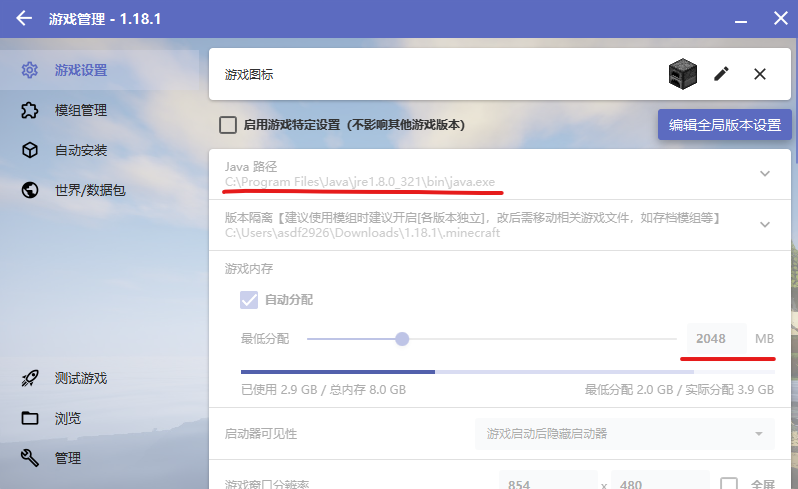Open the launcher visibility dropdown

point(624,433)
